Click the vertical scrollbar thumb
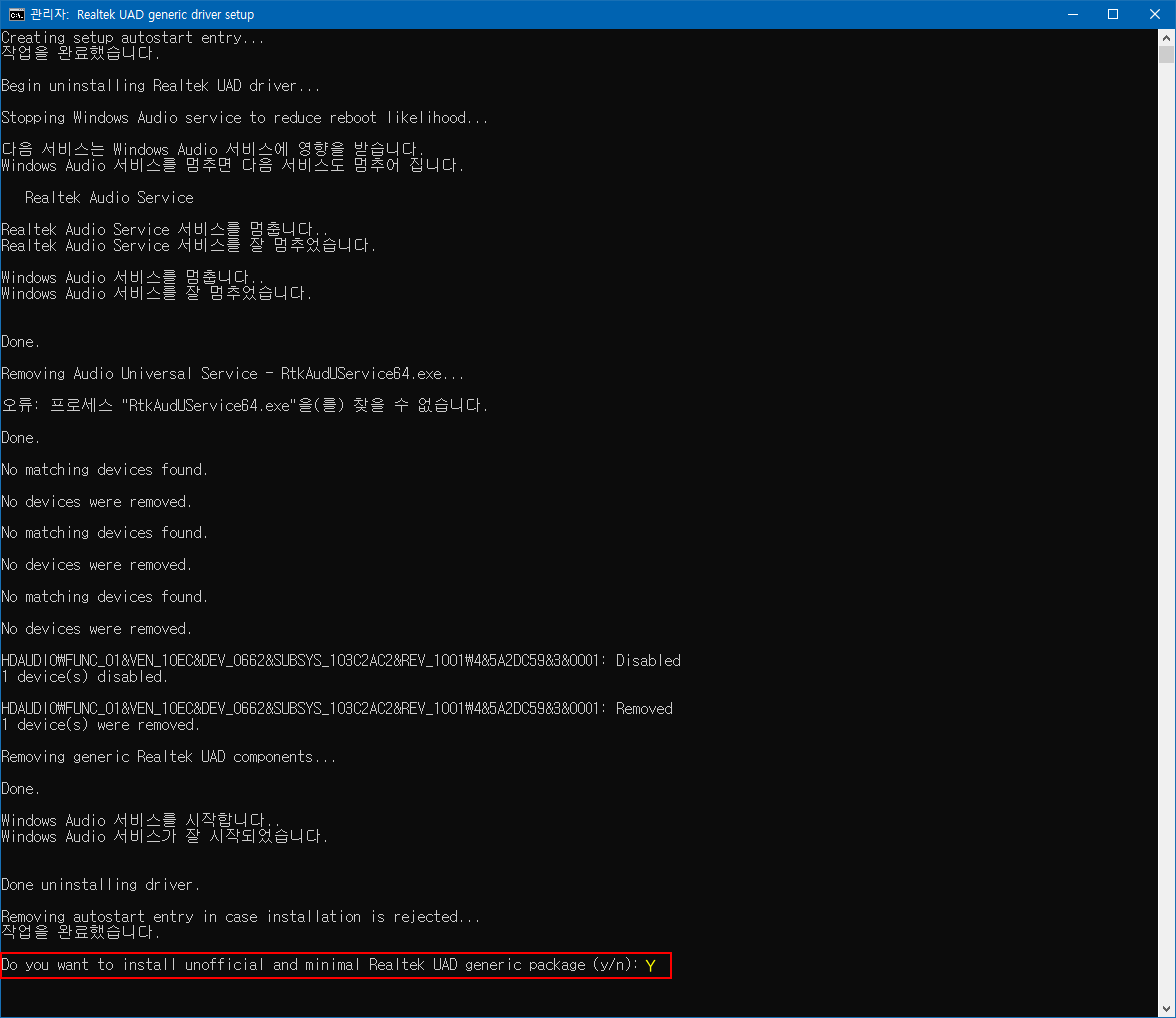The width and height of the screenshot is (1176, 1018). (x=1166, y=55)
